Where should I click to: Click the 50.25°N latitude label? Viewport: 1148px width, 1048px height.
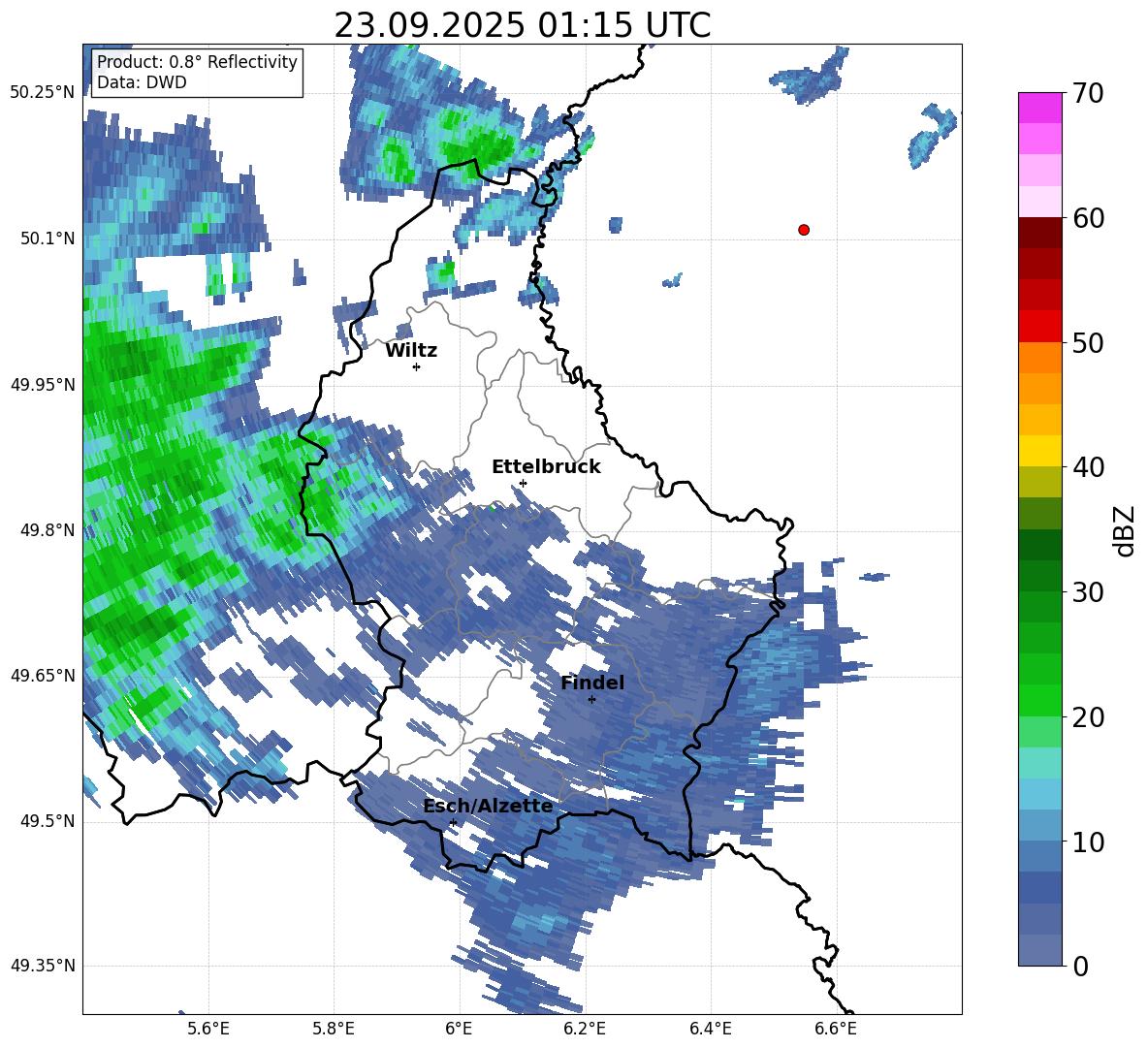point(43,93)
